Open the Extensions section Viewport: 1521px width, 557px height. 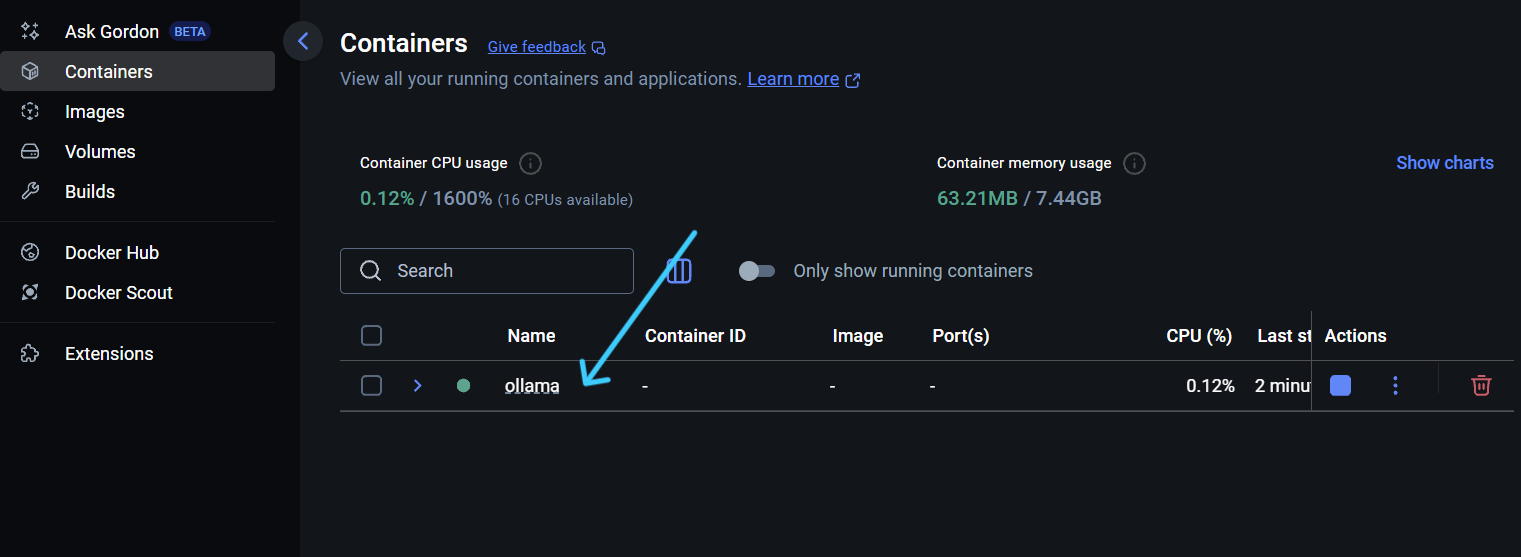tap(137, 354)
